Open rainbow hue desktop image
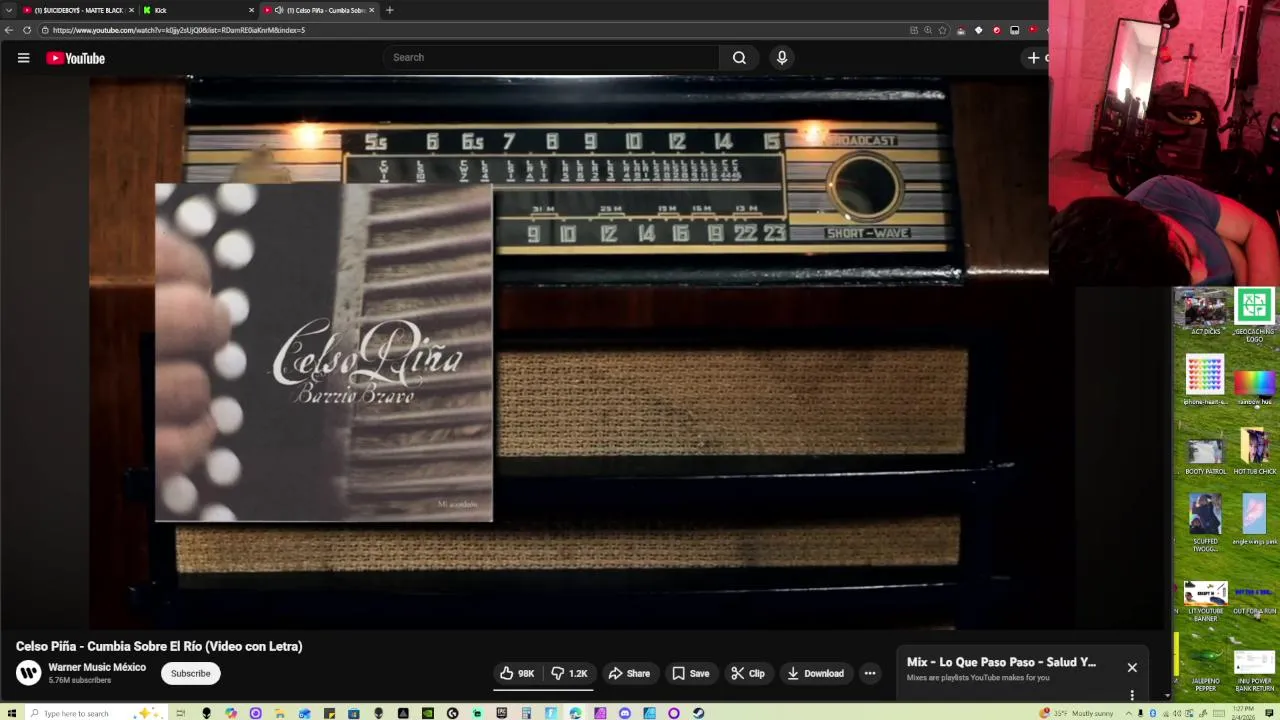 [x=1254, y=386]
